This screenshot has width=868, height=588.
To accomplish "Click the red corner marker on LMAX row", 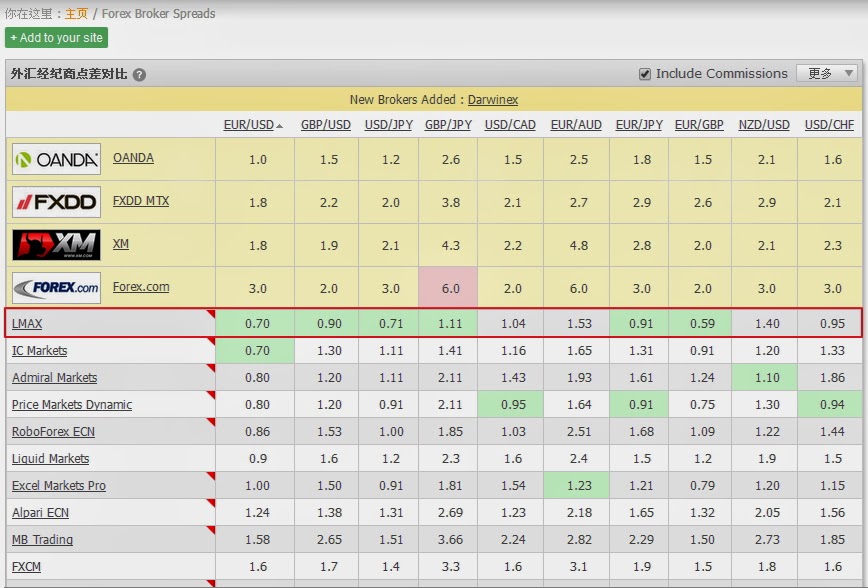I will click(211, 313).
